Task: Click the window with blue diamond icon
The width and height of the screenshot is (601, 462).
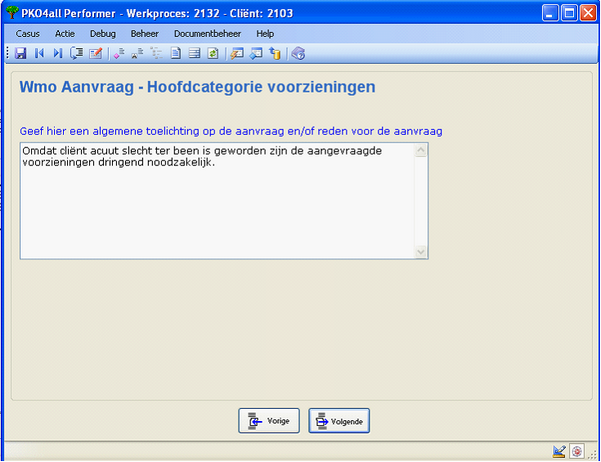Action: coord(256,53)
